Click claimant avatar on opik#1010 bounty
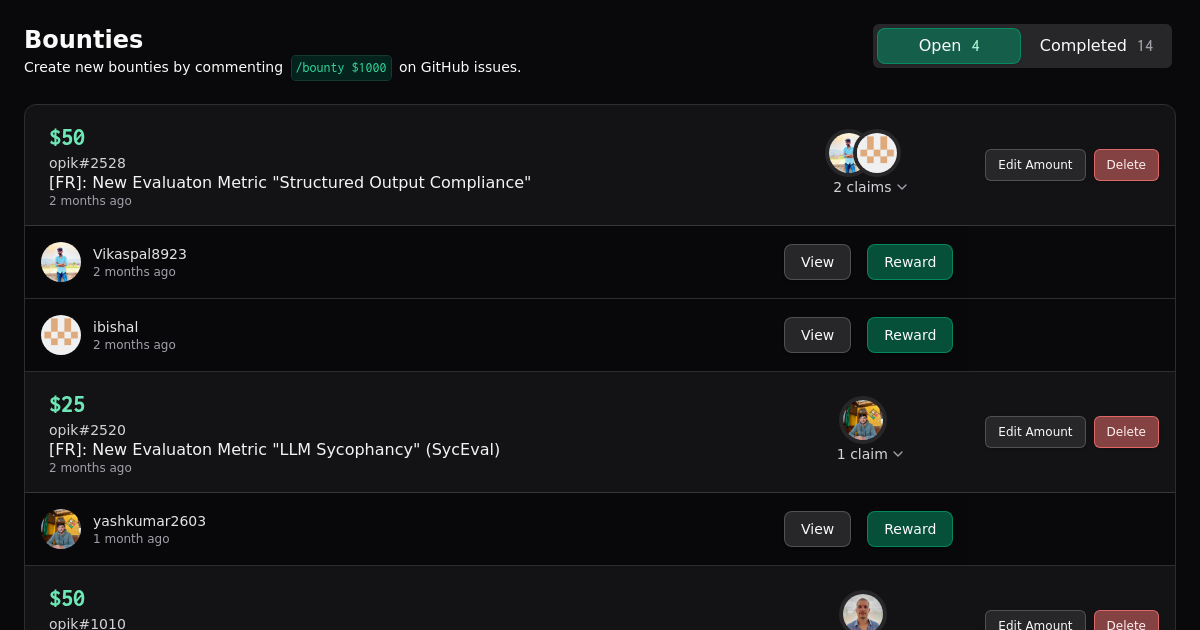 (863, 612)
